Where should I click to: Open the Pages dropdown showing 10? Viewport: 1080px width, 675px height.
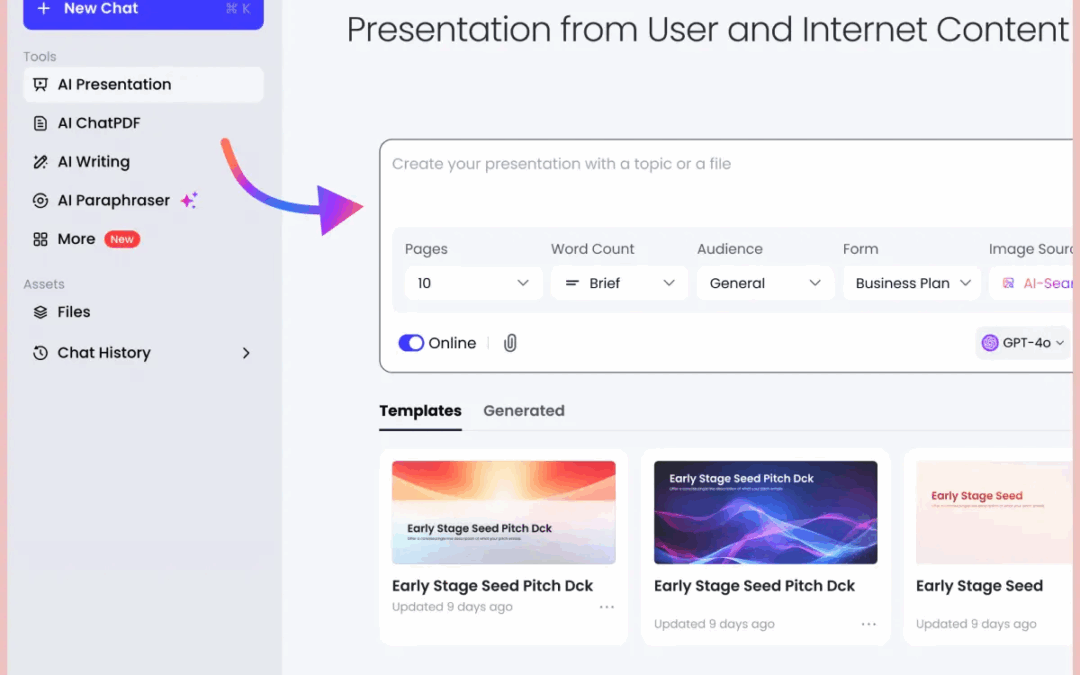click(473, 283)
